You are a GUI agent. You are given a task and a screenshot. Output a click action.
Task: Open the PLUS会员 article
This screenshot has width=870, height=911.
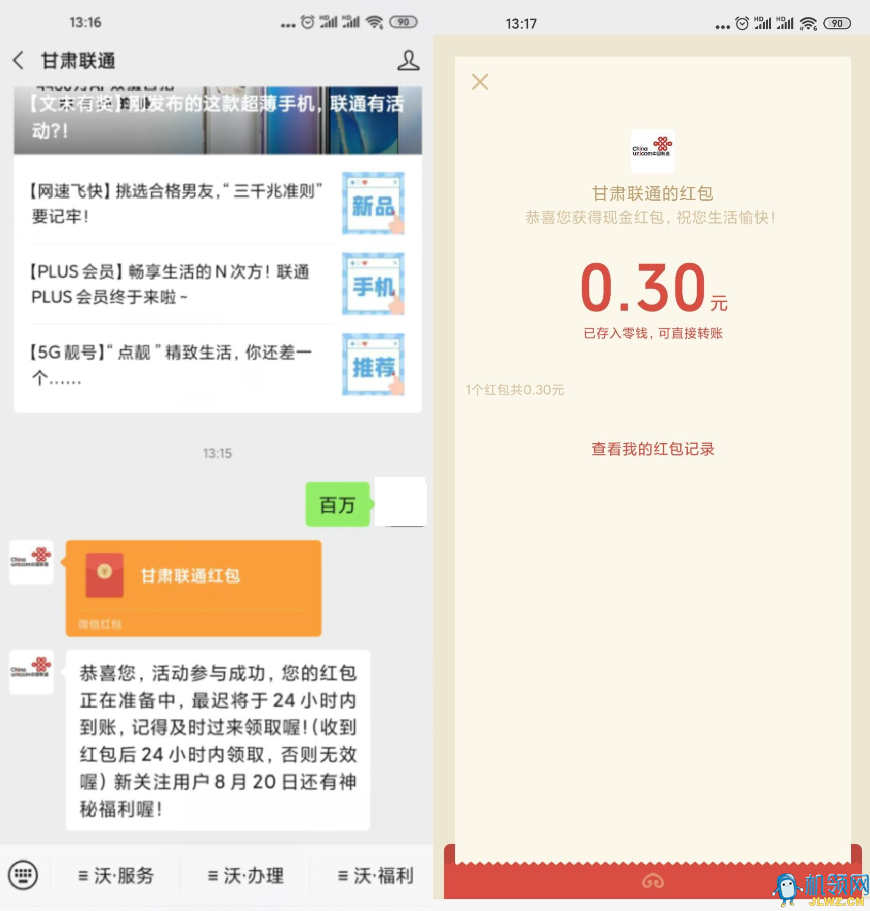(218, 284)
